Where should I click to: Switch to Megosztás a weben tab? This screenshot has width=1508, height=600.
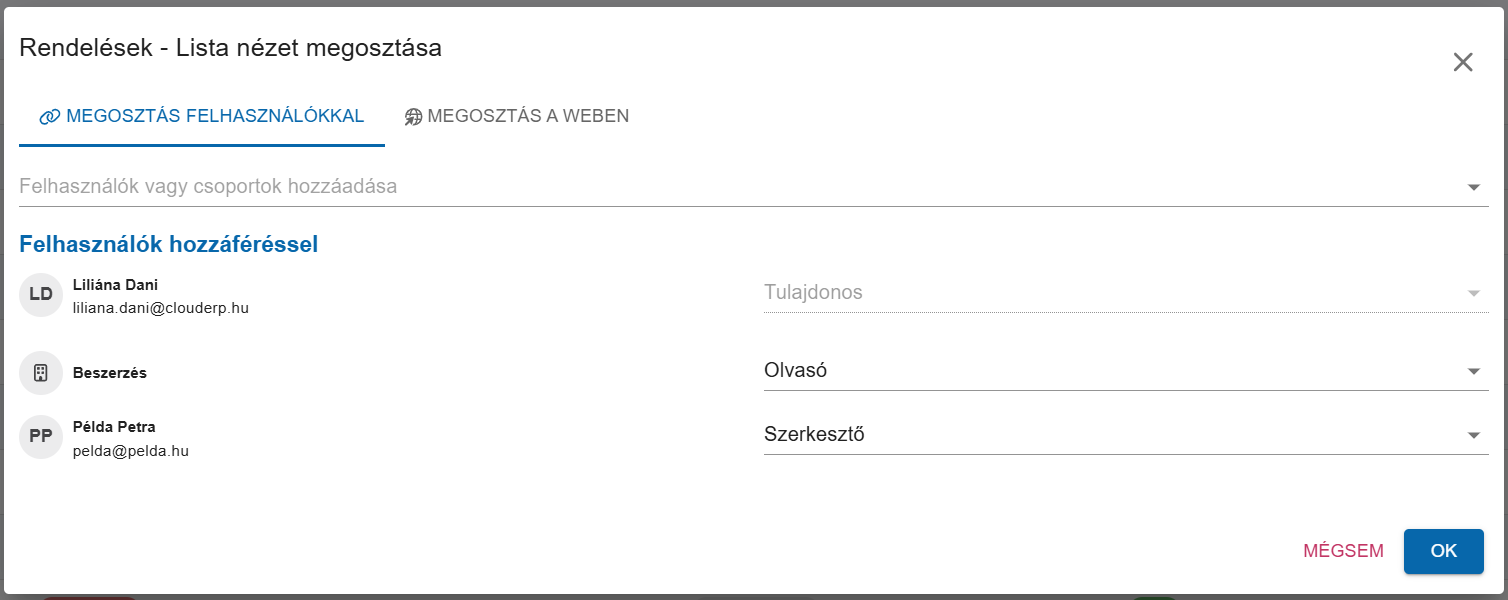click(517, 116)
